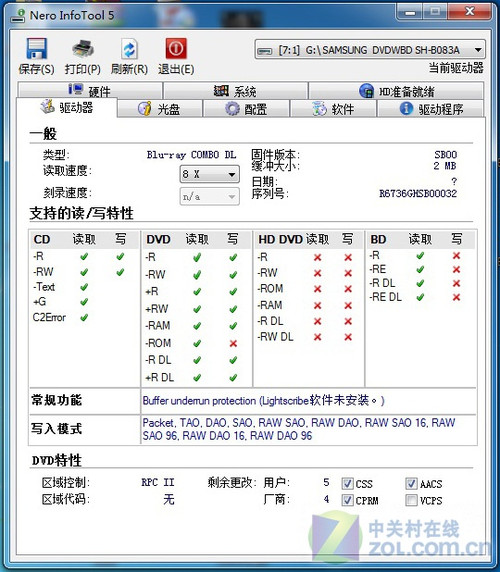The image size is (500, 572).
Task: Open the 光盘 disc tab
Action: [160, 109]
